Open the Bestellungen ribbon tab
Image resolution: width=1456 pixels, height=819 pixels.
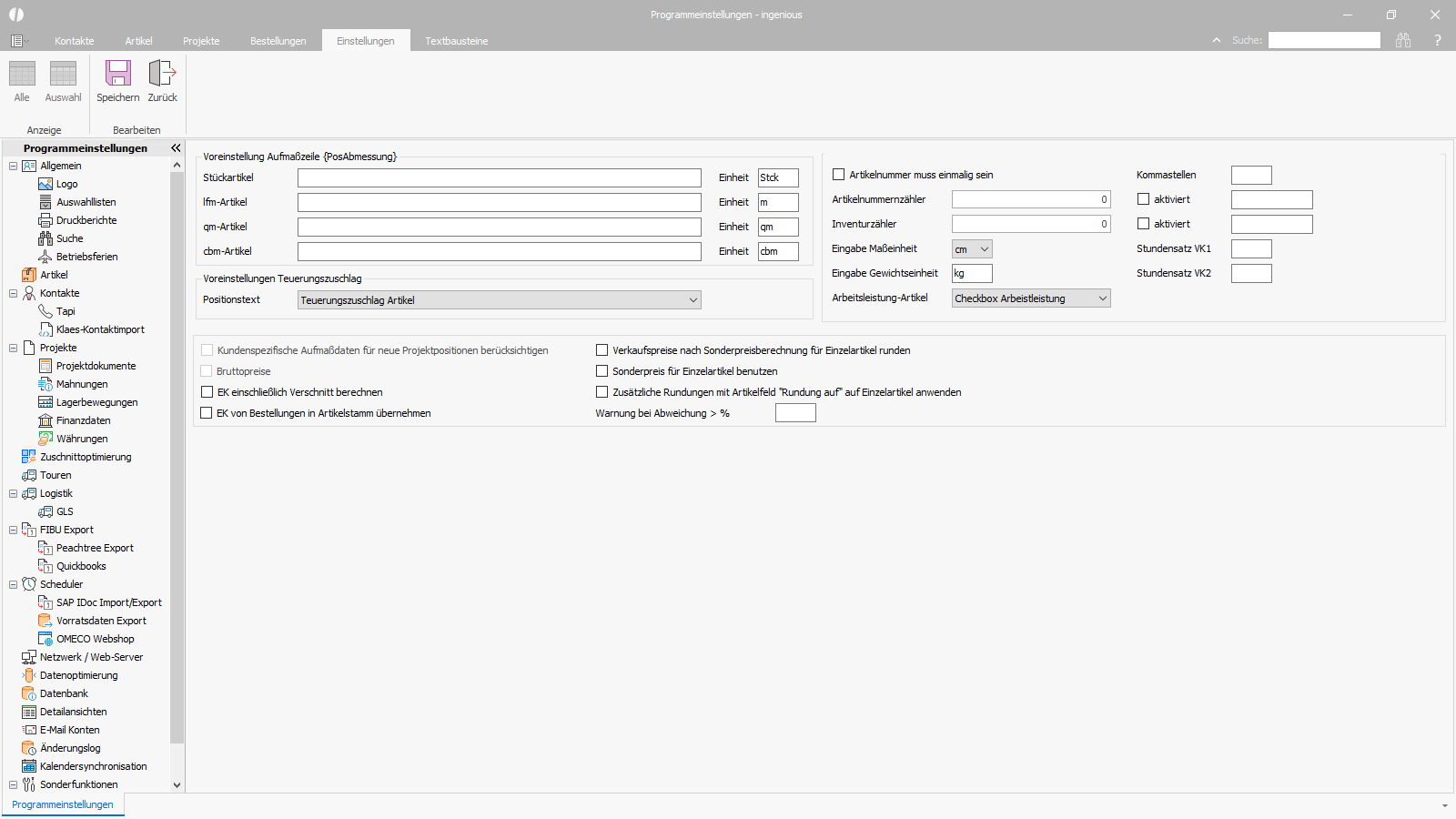click(278, 41)
